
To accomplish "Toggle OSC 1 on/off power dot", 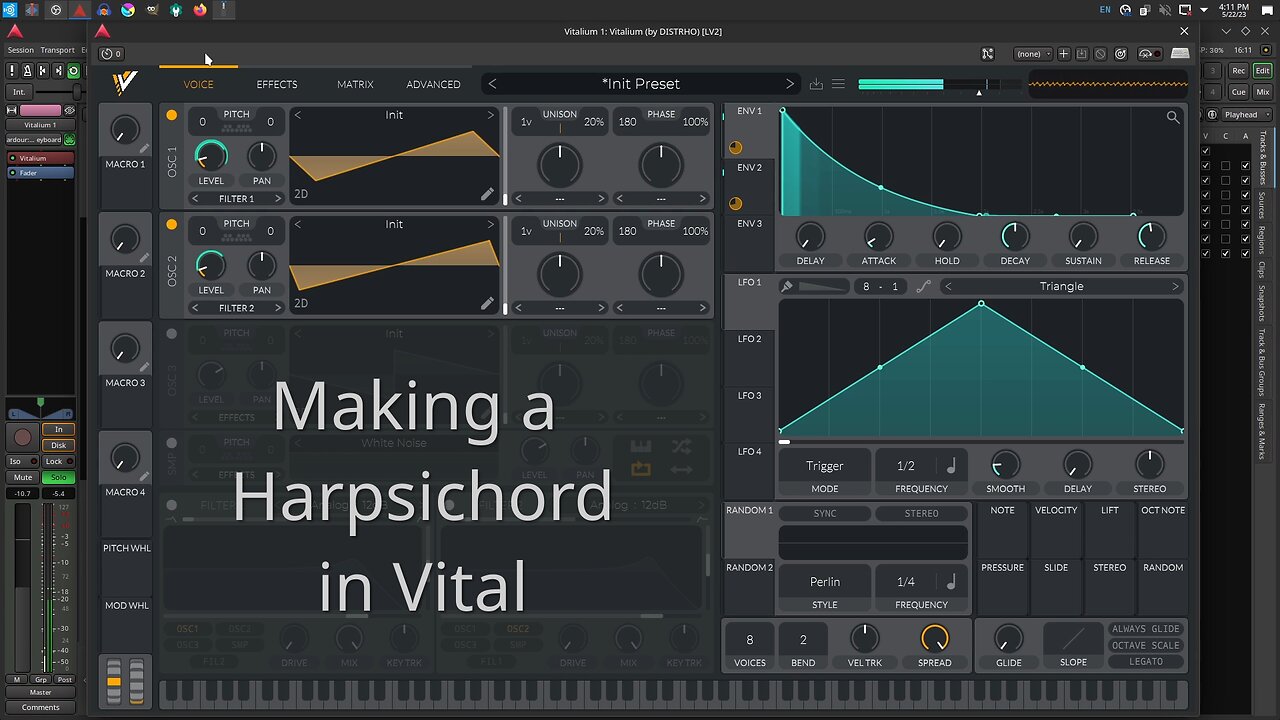I will (172, 116).
